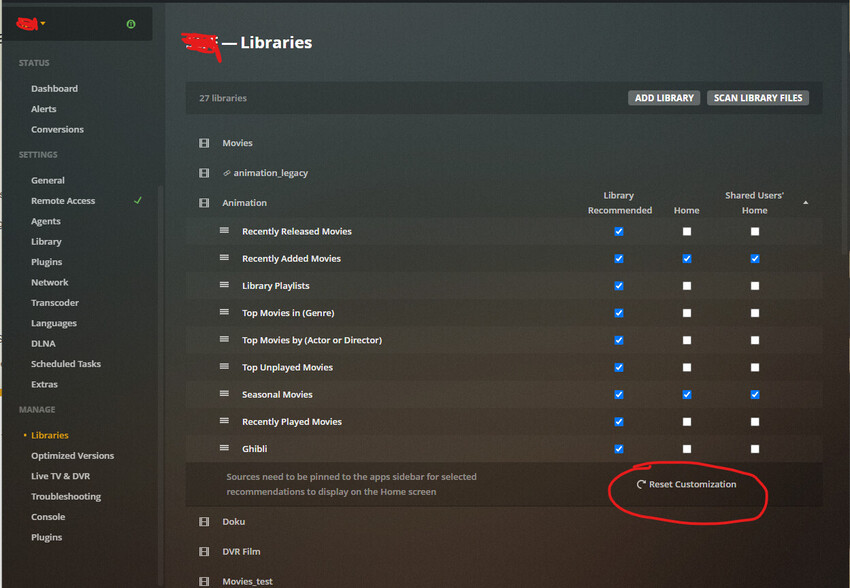Open Scheduled Tasks settings
This screenshot has height=588, width=850.
tap(66, 364)
